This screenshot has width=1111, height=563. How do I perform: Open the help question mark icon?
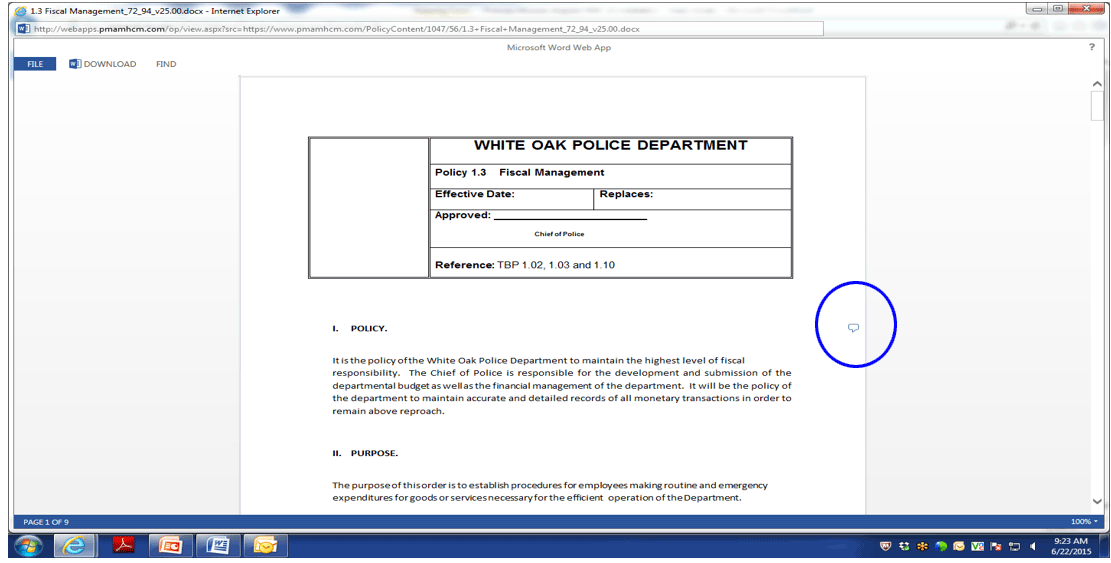1091,47
